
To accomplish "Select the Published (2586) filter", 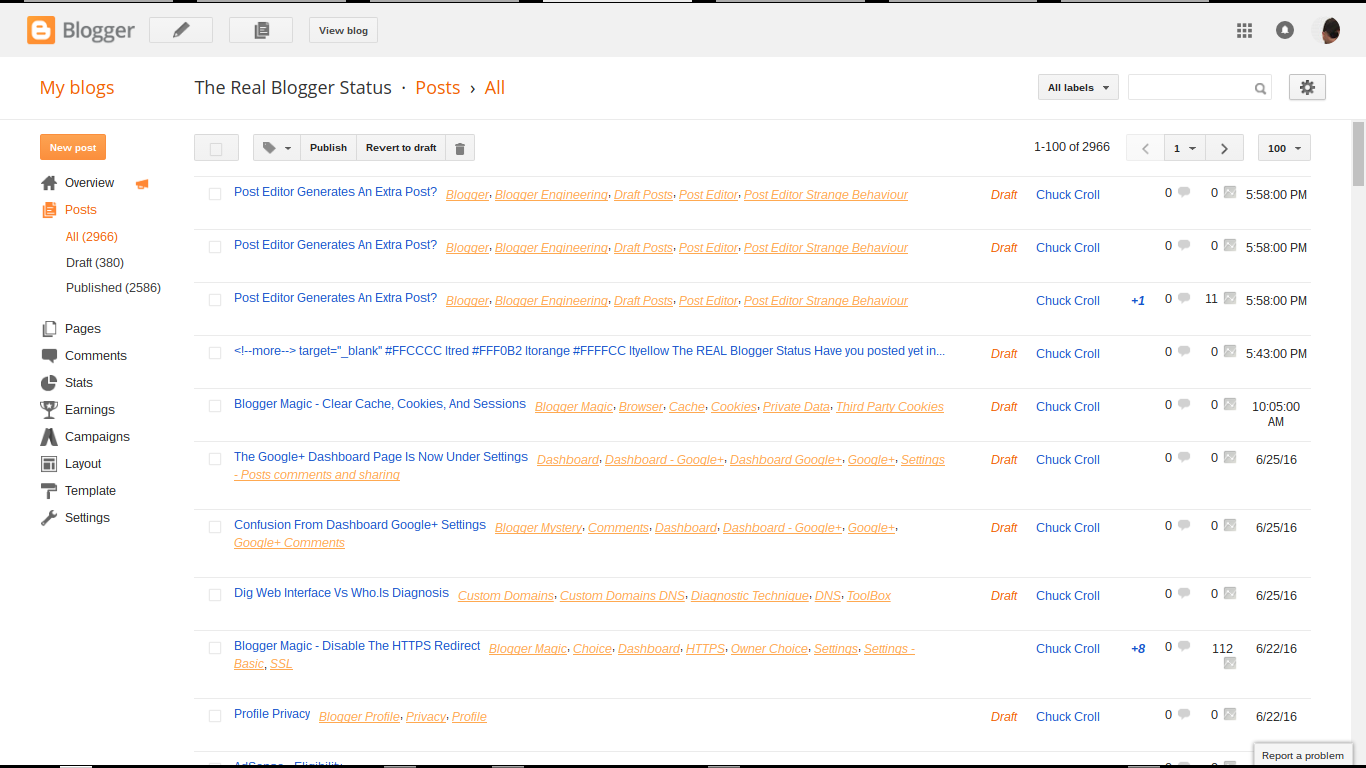I will pos(113,288).
